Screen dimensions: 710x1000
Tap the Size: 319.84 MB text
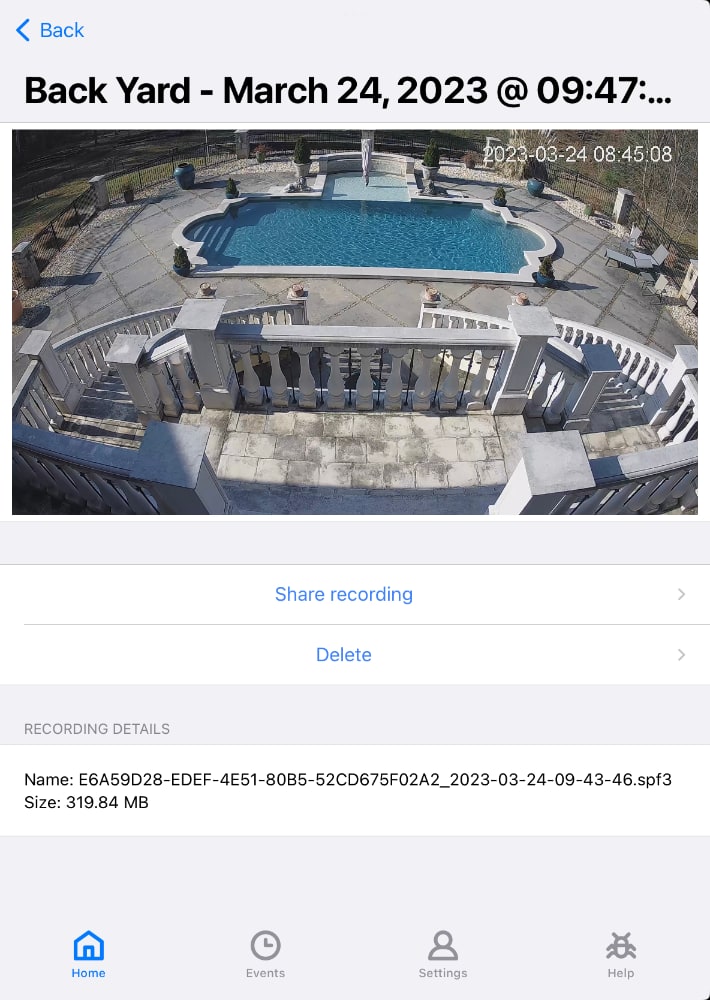[x=86, y=802]
